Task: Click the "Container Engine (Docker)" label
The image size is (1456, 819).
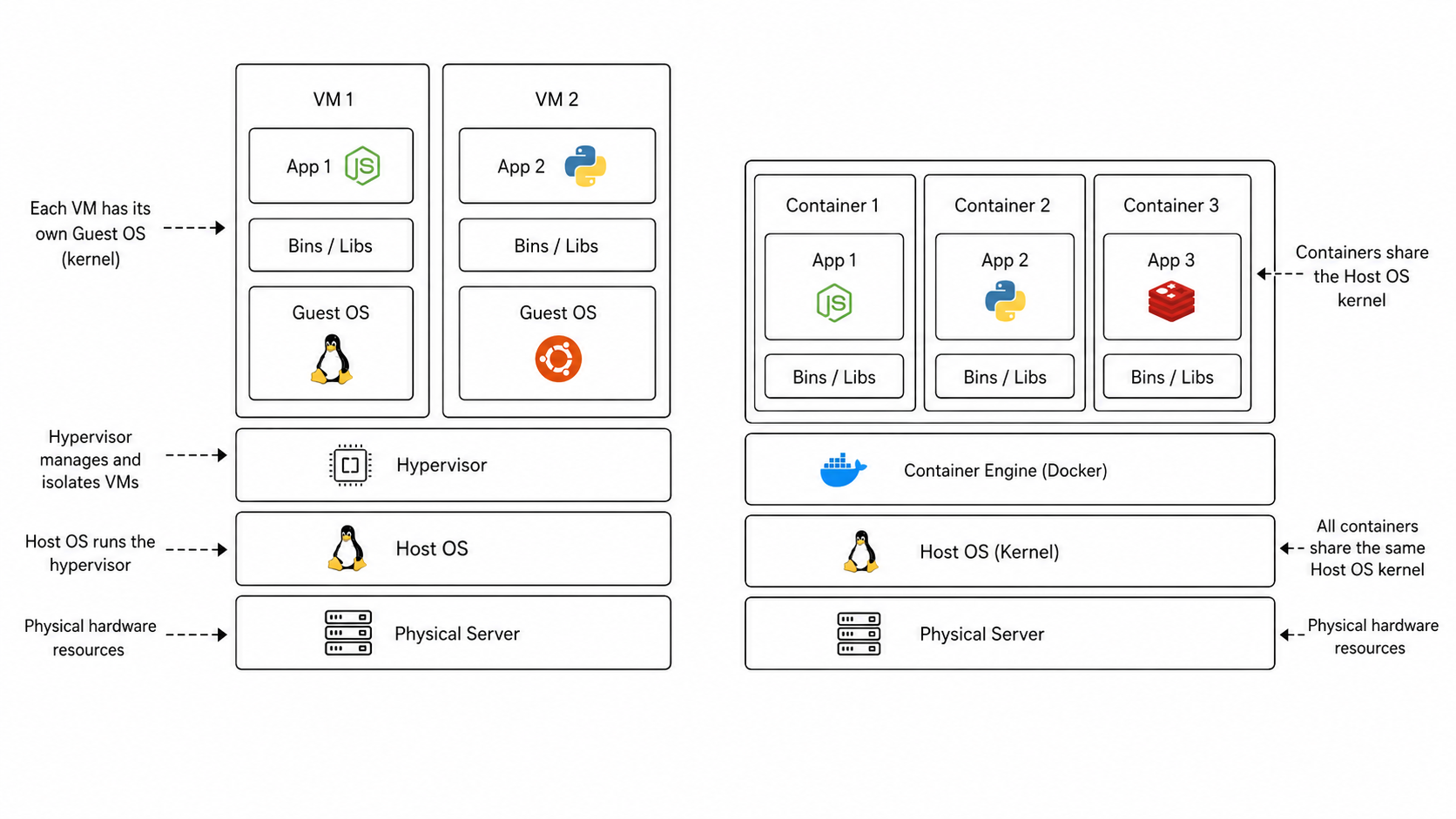Action: [1006, 471]
